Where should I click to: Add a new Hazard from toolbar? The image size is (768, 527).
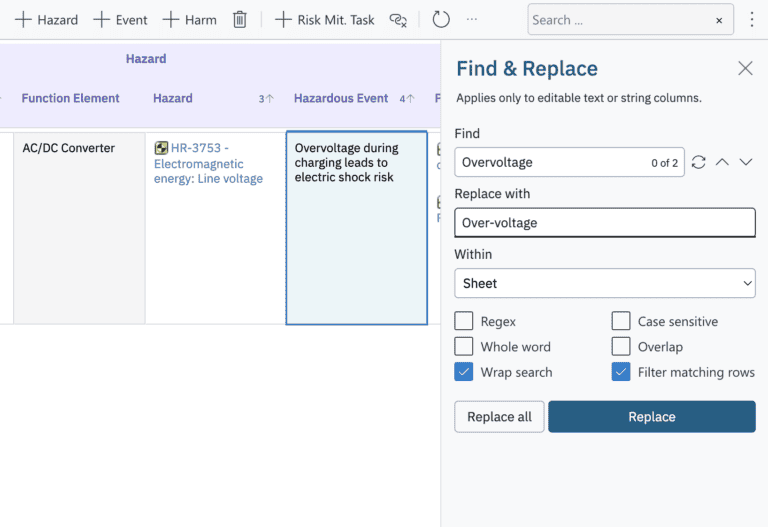[x=46, y=20]
